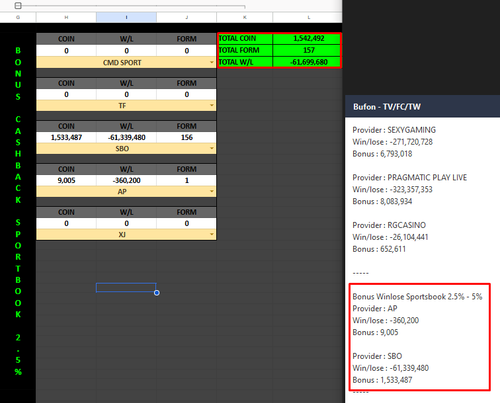This screenshot has width=500, height=403.
Task: Click Bonus Winlose Sportsbook 2.5% - 5% line
Action: point(417,297)
